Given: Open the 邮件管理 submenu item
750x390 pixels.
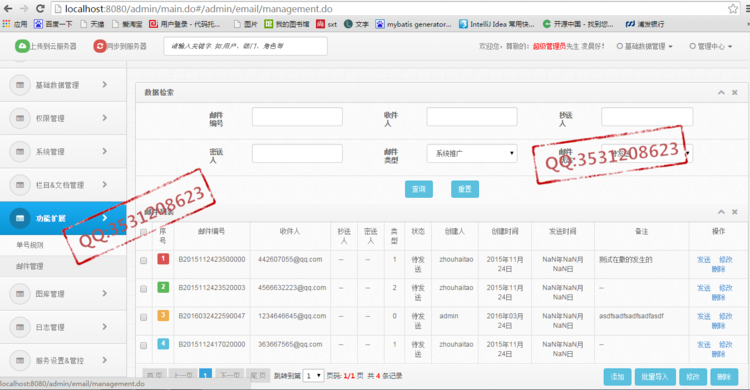Looking at the screenshot, I should (30, 266).
